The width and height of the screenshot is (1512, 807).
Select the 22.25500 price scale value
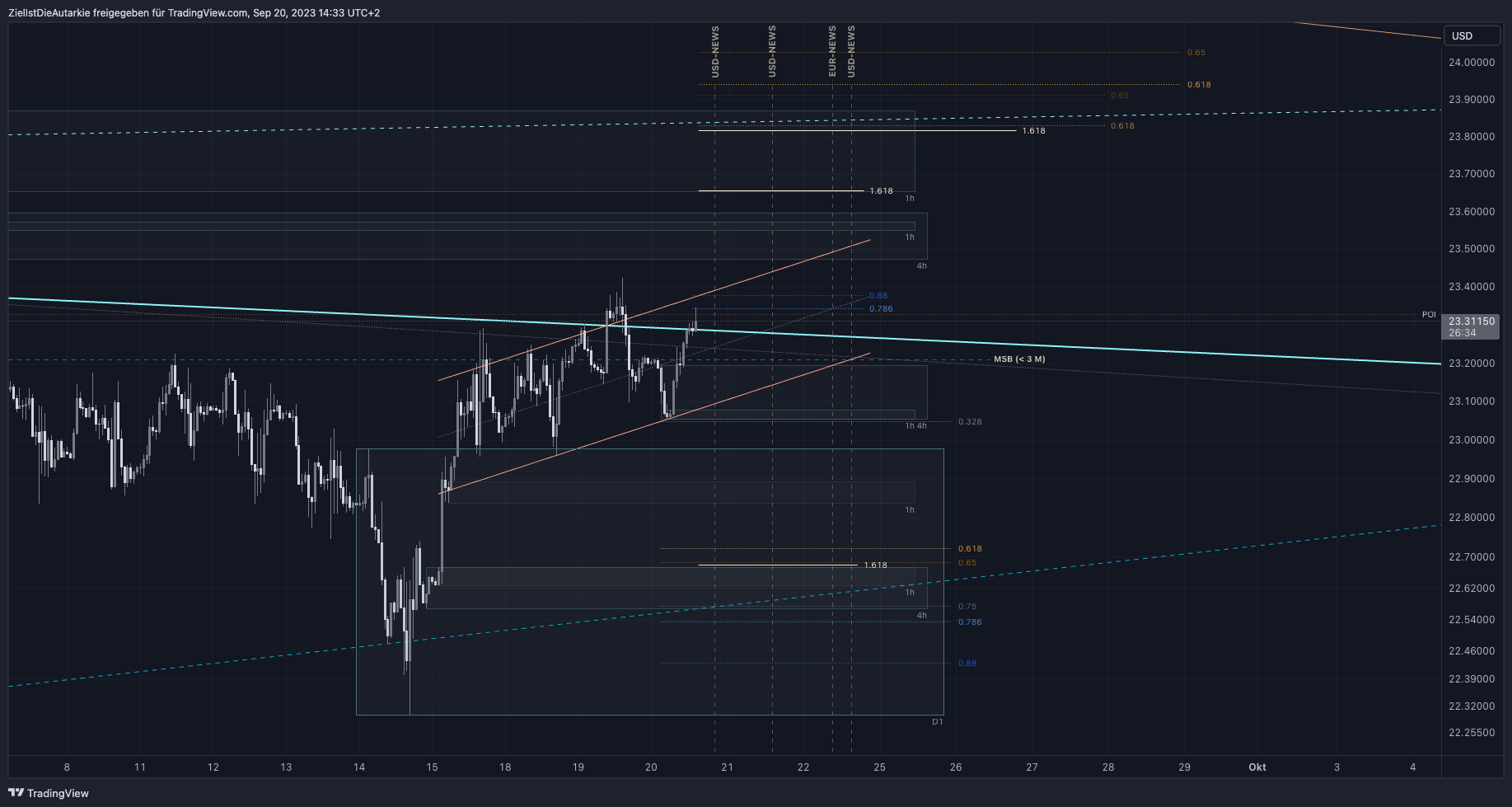pos(1472,732)
